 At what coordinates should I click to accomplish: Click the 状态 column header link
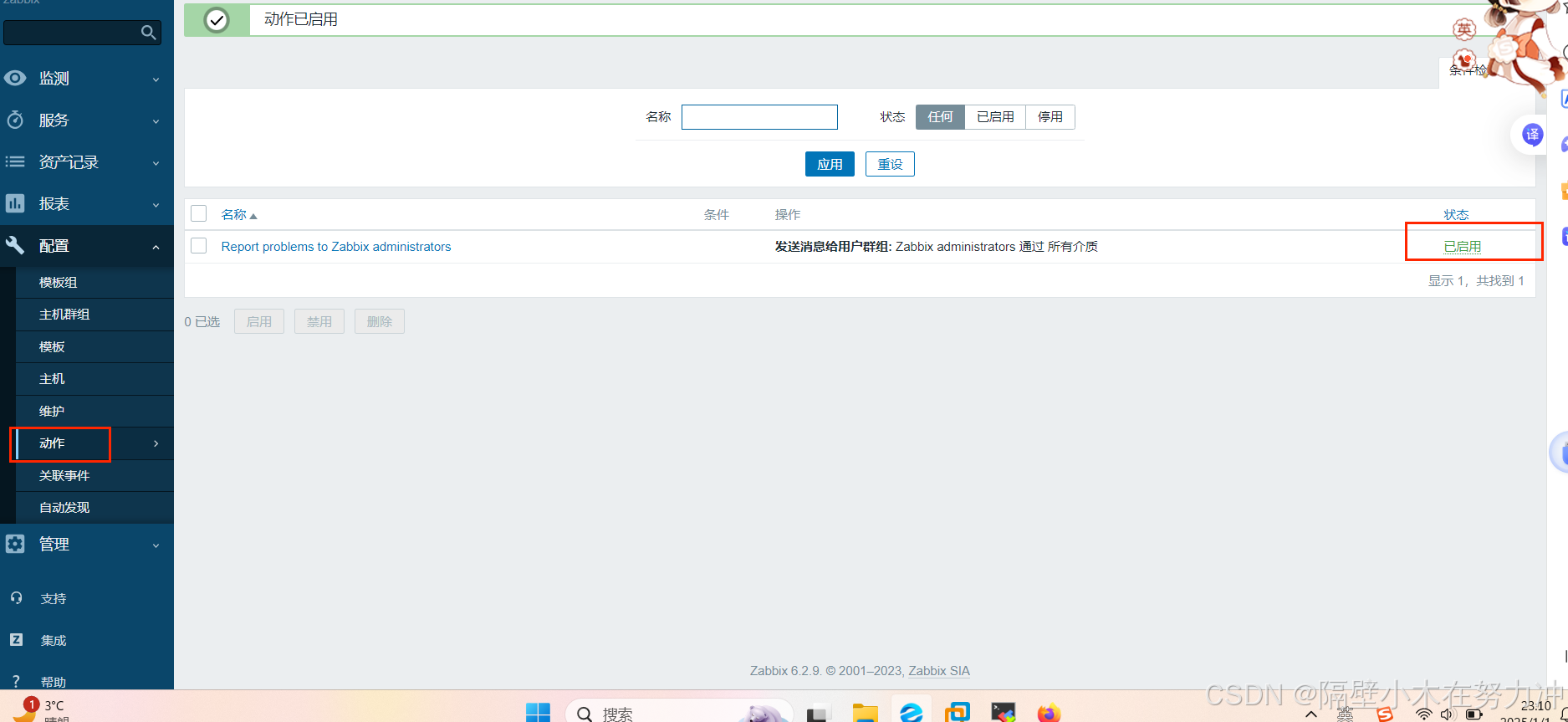pos(1456,215)
